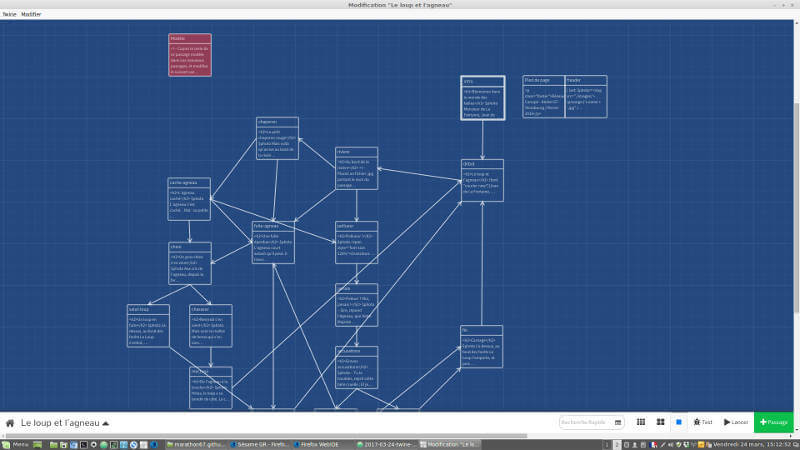
Task: Select the 'jamais' passage
Action: pos(357,305)
